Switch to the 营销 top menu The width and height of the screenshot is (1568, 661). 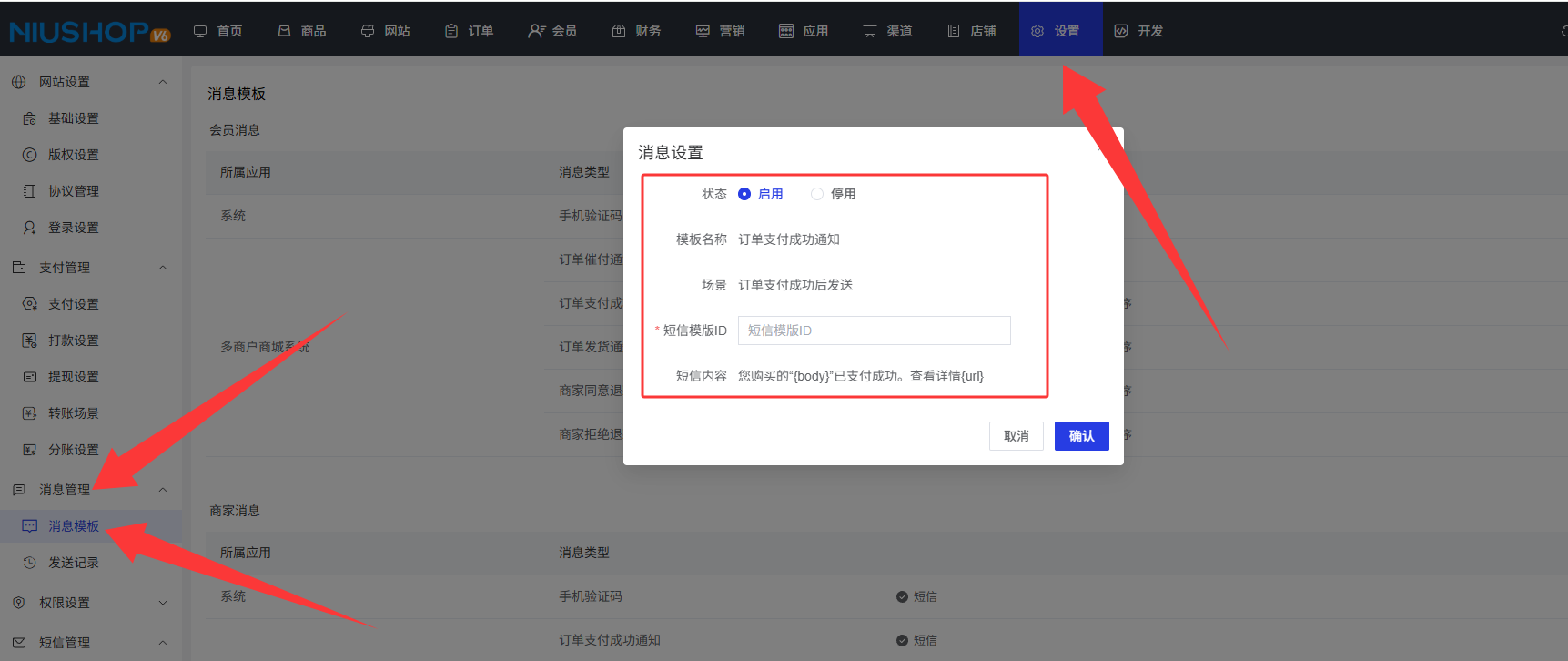[x=721, y=31]
